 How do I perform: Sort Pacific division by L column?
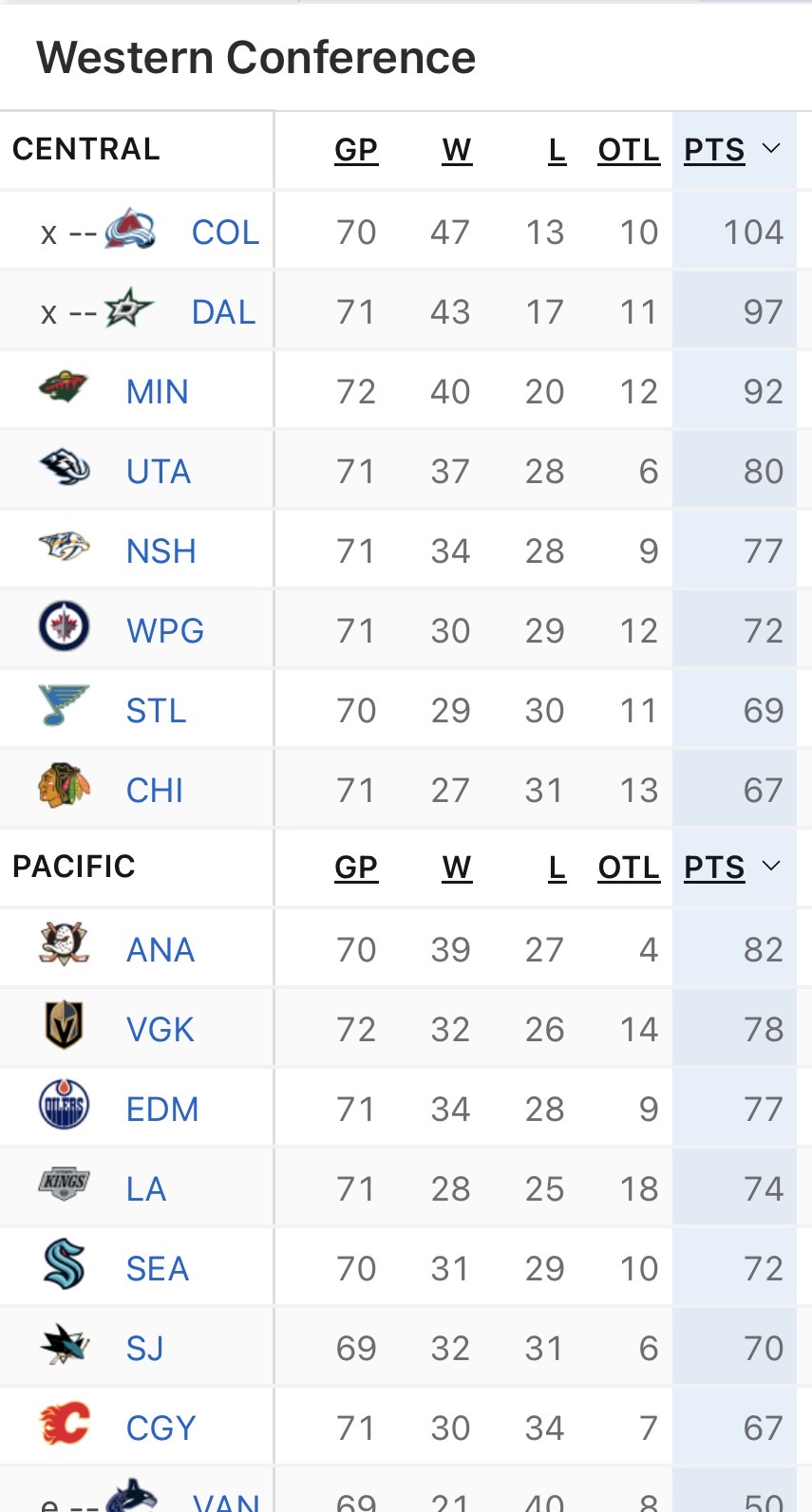557,868
